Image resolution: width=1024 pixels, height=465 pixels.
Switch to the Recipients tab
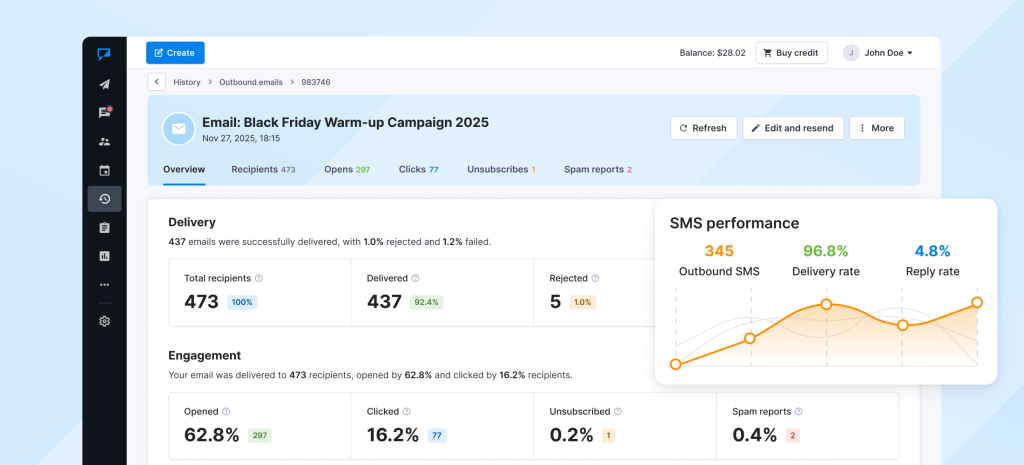(263, 170)
